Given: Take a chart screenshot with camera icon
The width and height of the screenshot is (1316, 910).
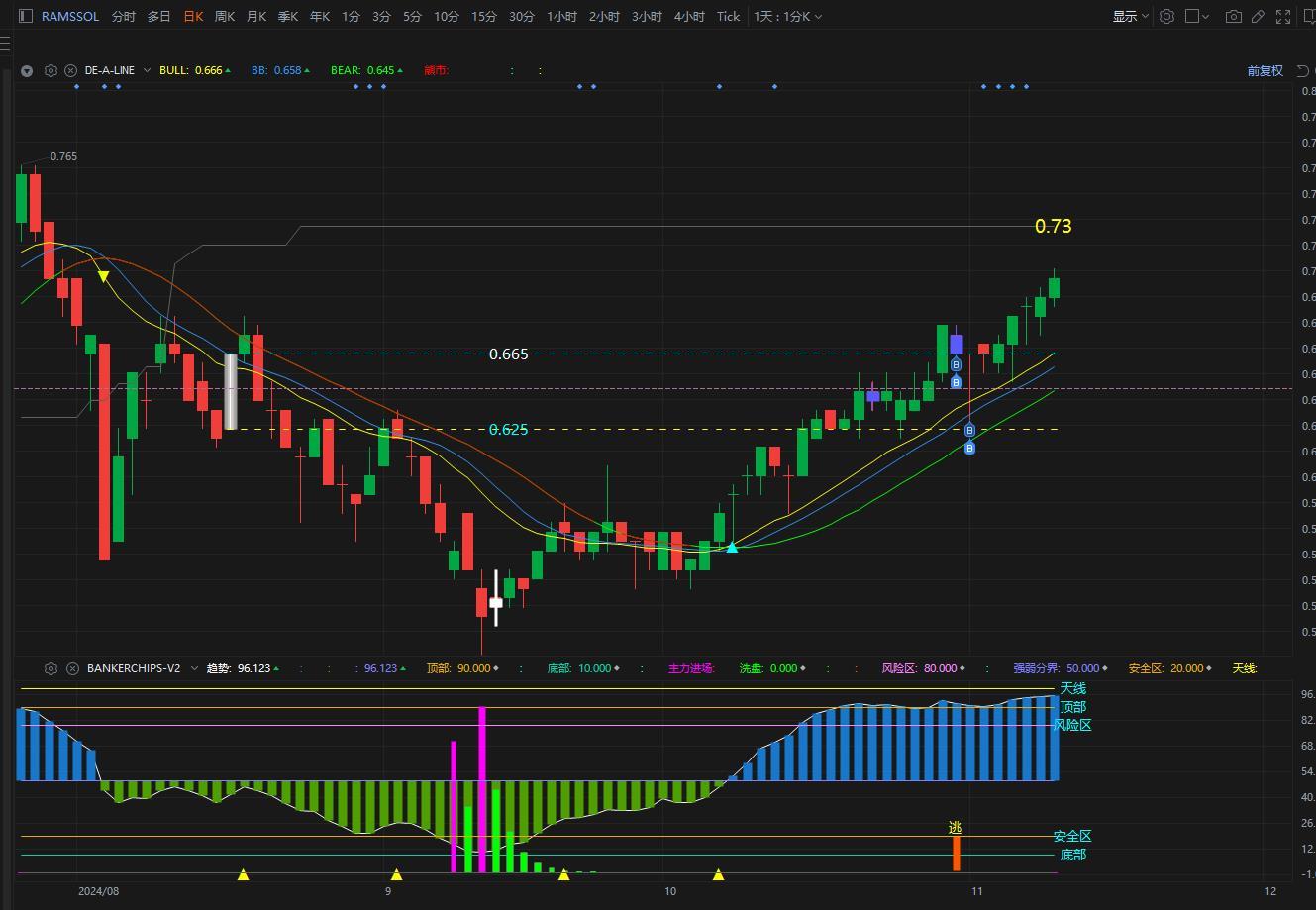Looking at the screenshot, I should click(x=1233, y=16).
